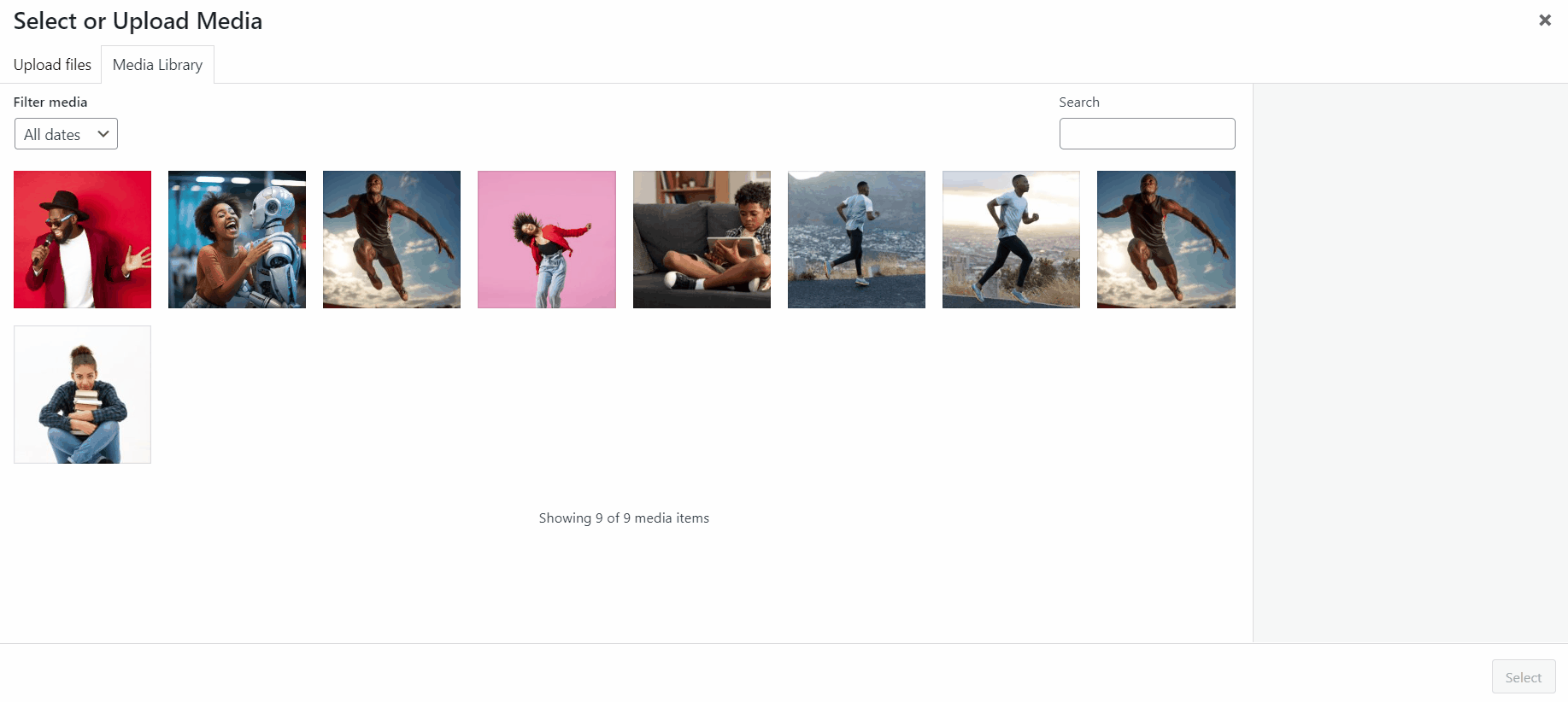Select the jumping athlete image next to the search side
Screen dimensions: 1568x702
[1166, 239]
